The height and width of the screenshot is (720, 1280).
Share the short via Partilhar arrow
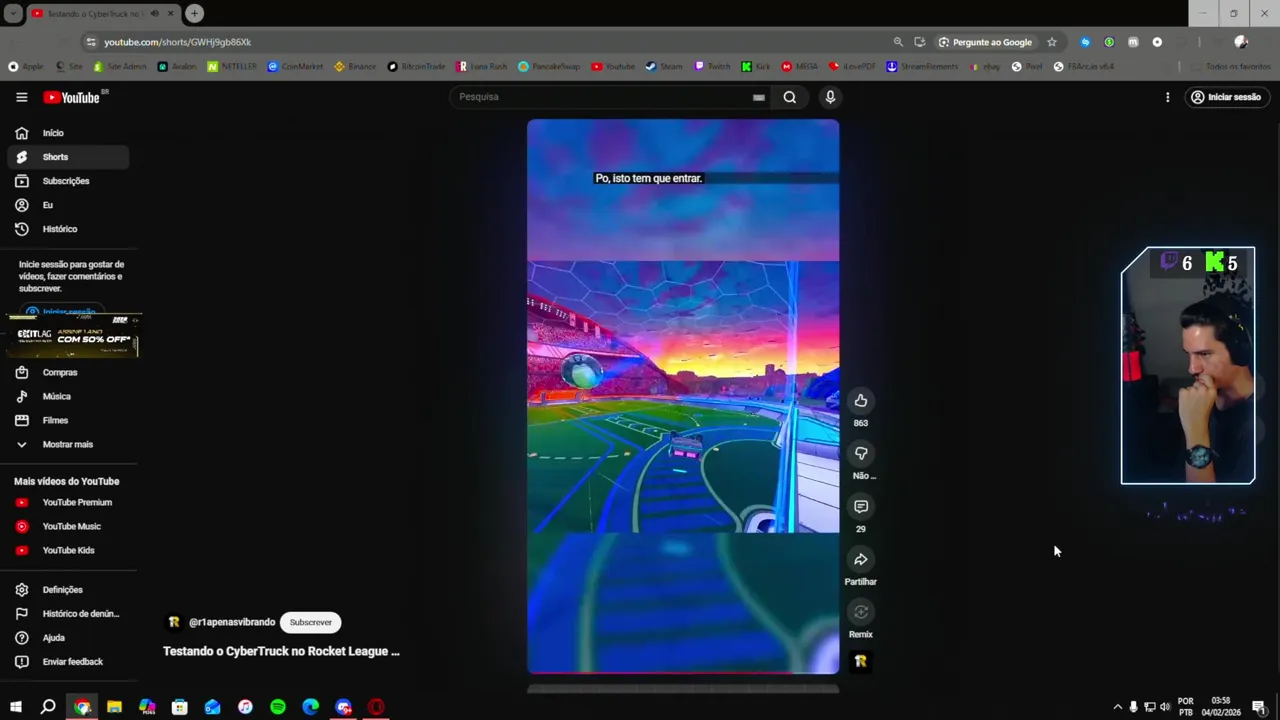pos(861,560)
